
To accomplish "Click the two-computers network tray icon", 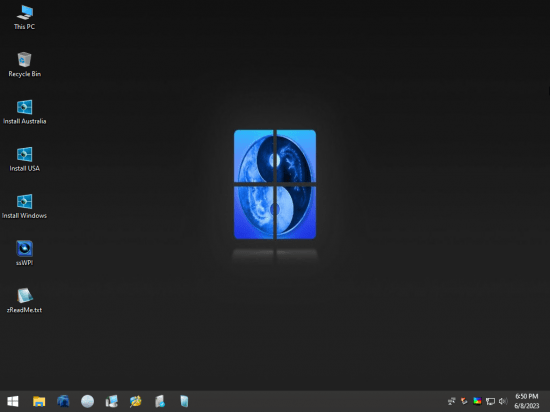I will [451, 401].
